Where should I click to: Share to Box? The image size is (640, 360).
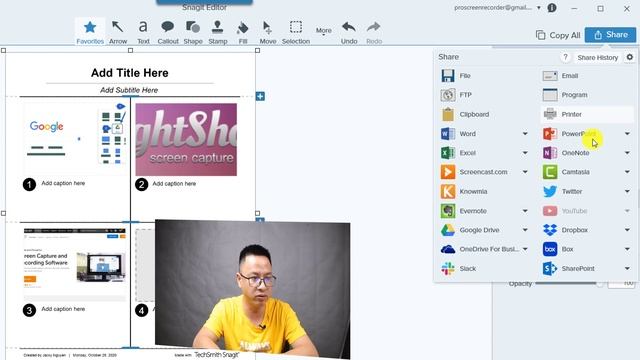click(558, 249)
